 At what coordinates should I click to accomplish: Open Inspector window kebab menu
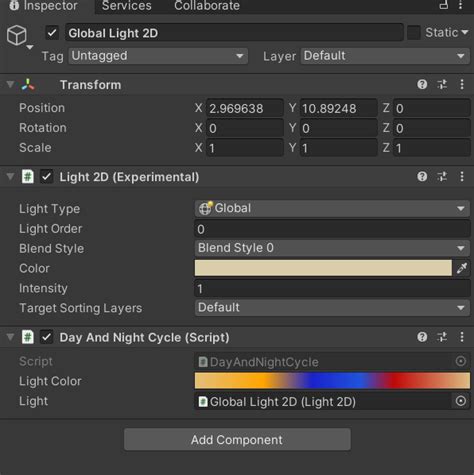[461, 5]
